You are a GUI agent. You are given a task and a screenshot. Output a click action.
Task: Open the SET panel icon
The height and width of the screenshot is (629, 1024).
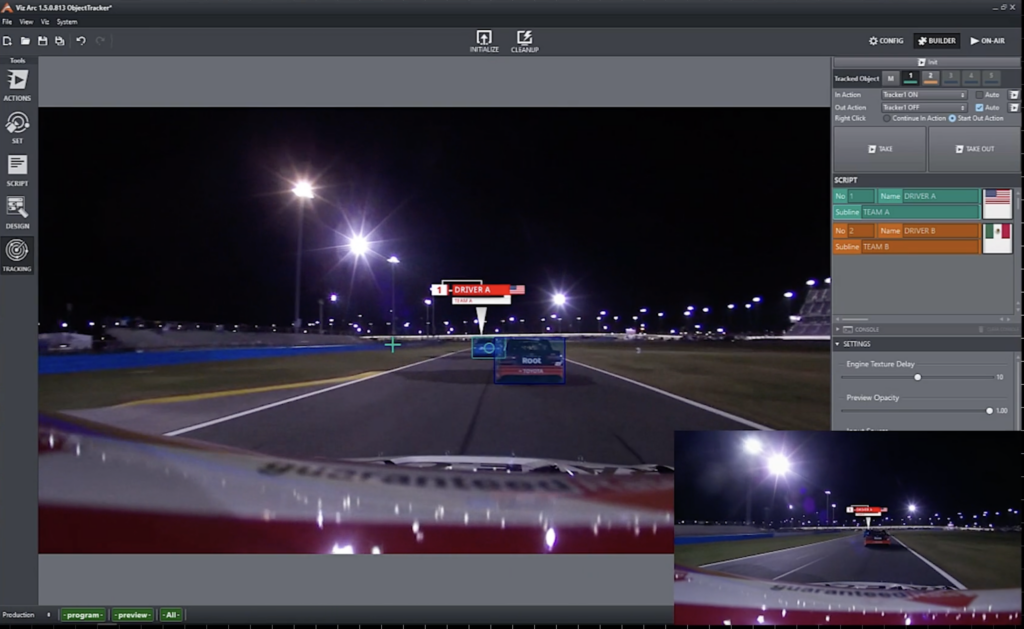coord(15,127)
